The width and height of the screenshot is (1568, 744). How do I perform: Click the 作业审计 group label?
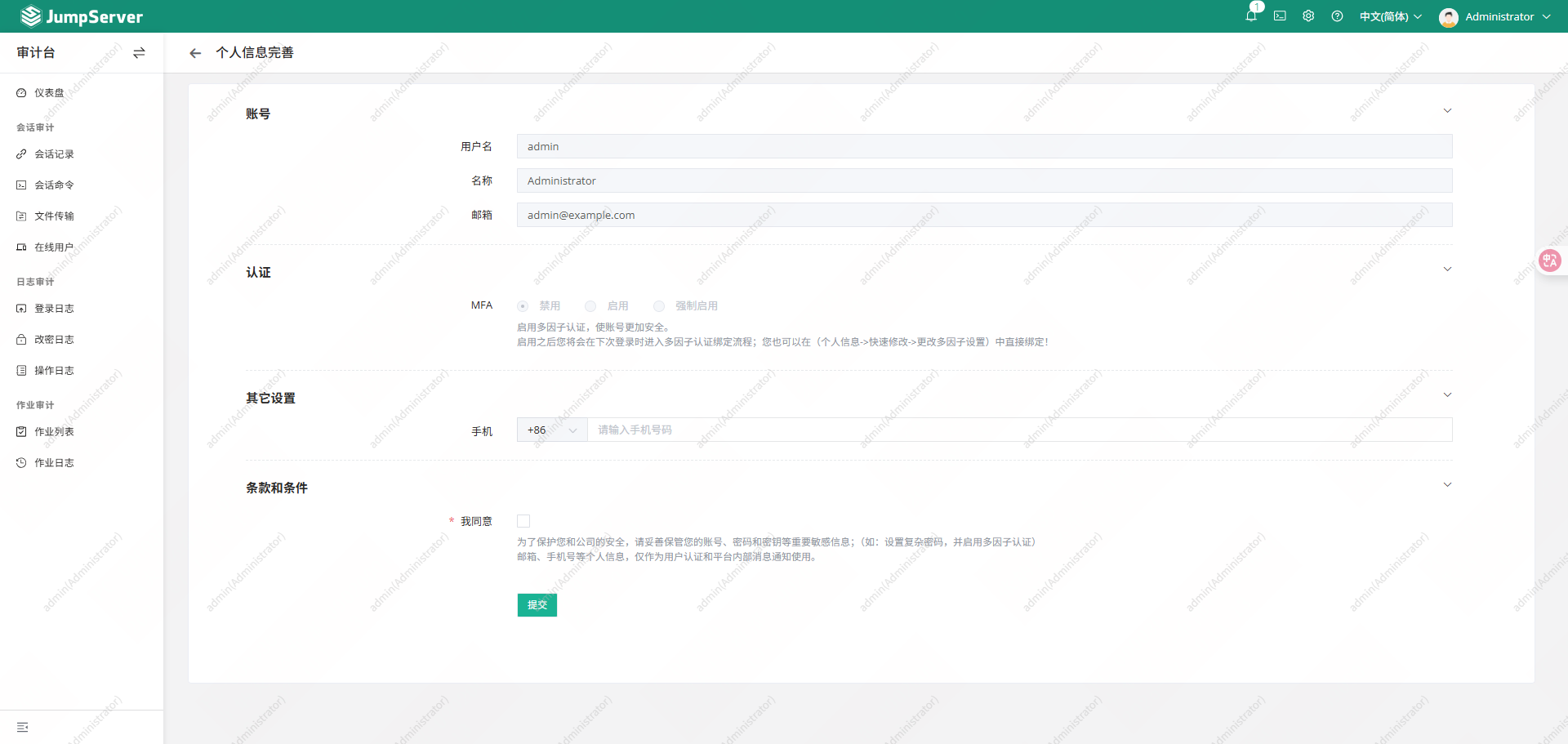[x=35, y=405]
